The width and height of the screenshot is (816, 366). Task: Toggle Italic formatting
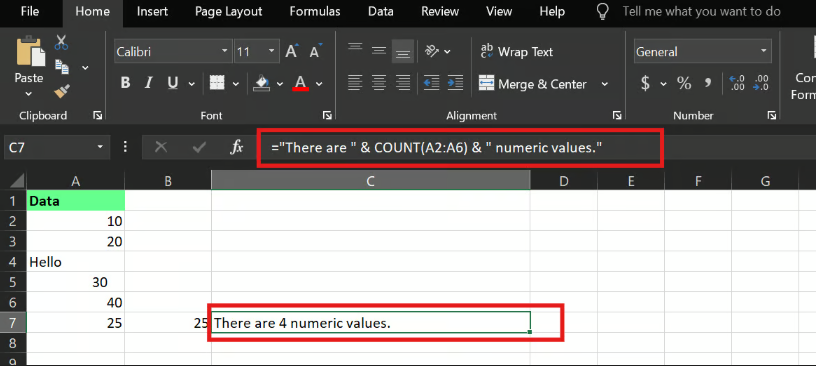click(x=149, y=83)
